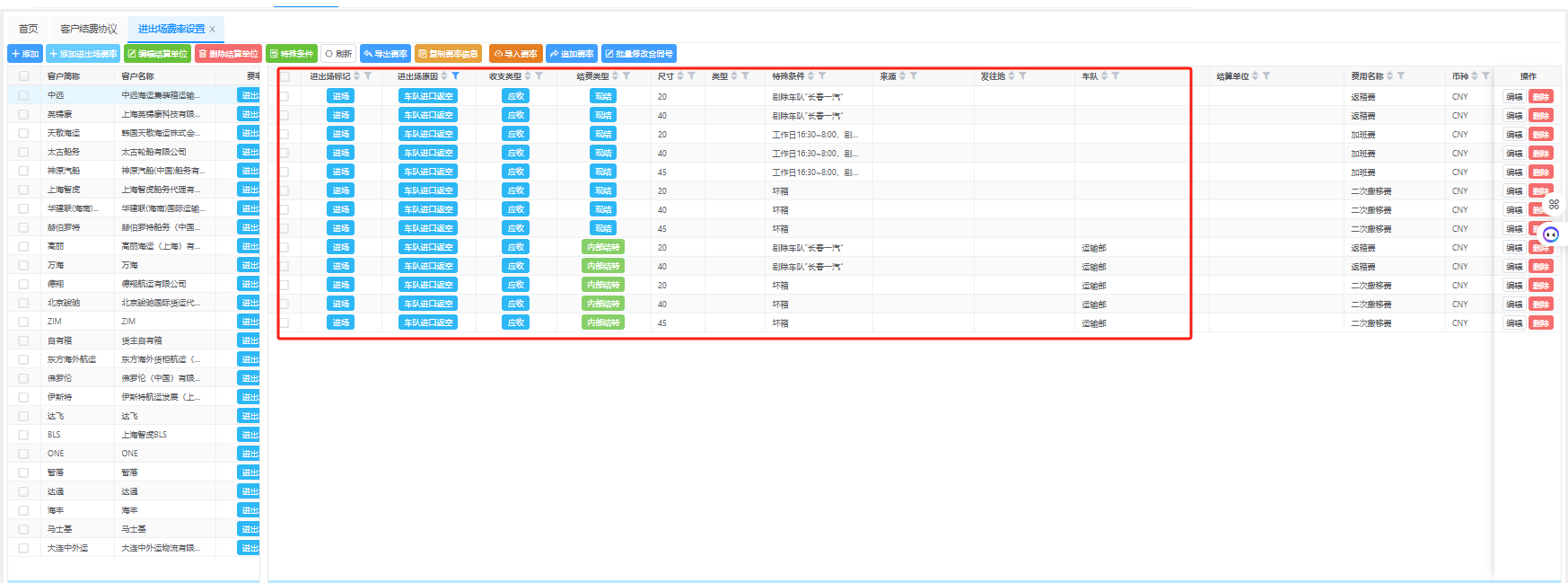Click the blue 添加 button with plus icon
This screenshot has height=583, width=1568.
(x=25, y=54)
